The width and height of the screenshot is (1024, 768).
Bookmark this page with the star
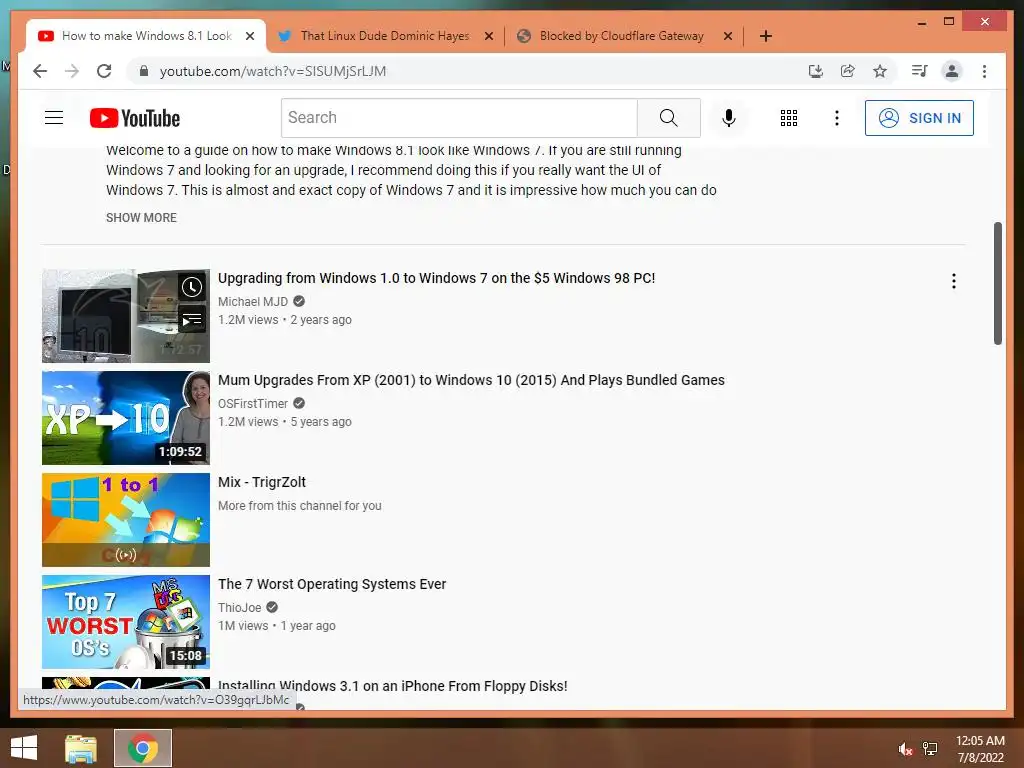point(880,71)
